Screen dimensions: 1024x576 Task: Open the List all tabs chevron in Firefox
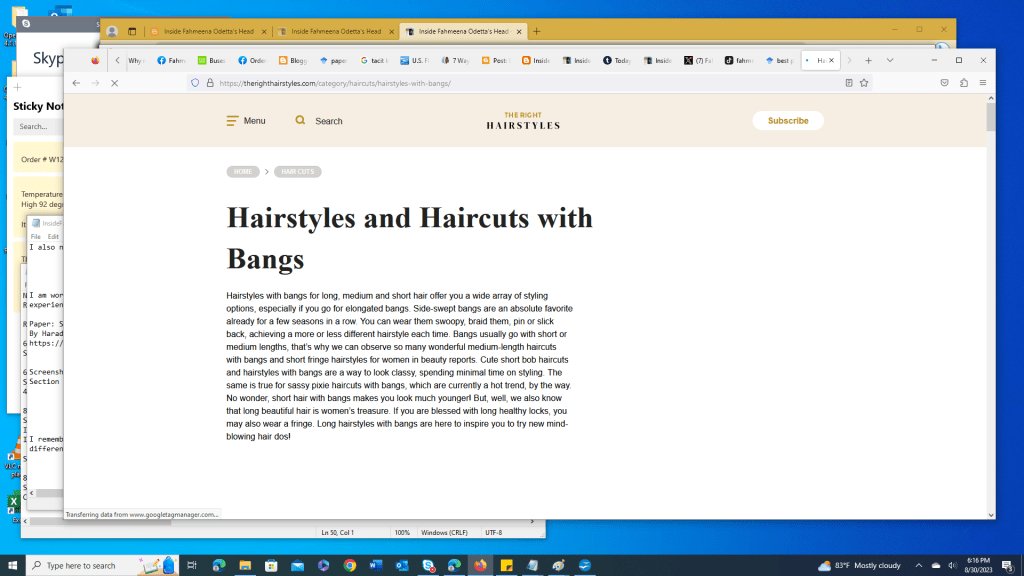click(x=890, y=60)
